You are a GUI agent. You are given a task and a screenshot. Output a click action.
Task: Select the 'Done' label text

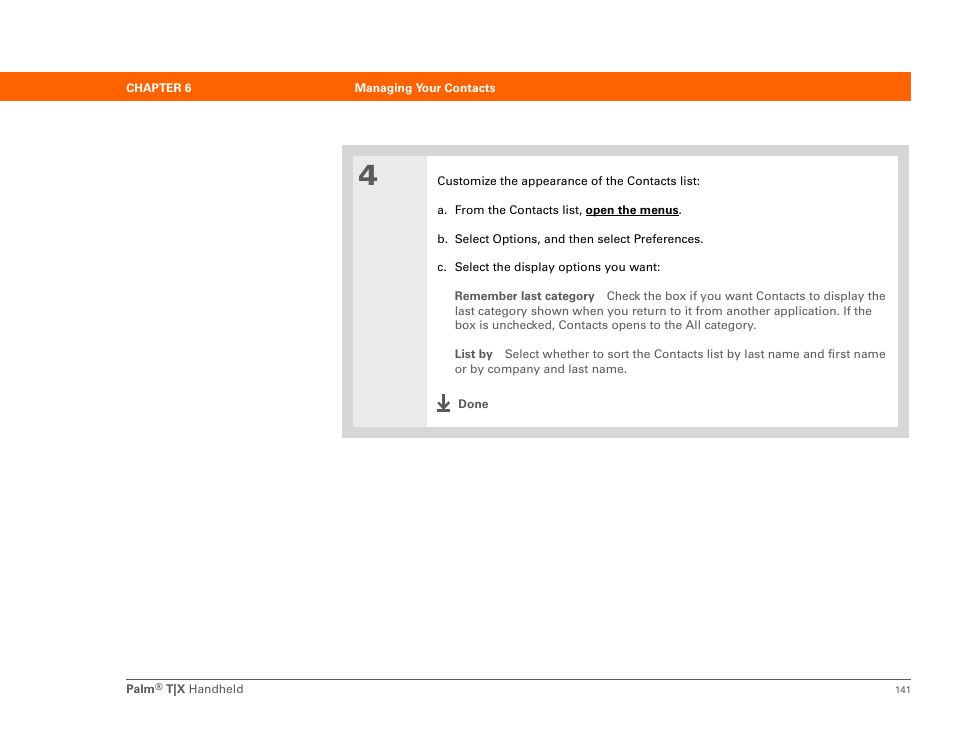pos(473,404)
